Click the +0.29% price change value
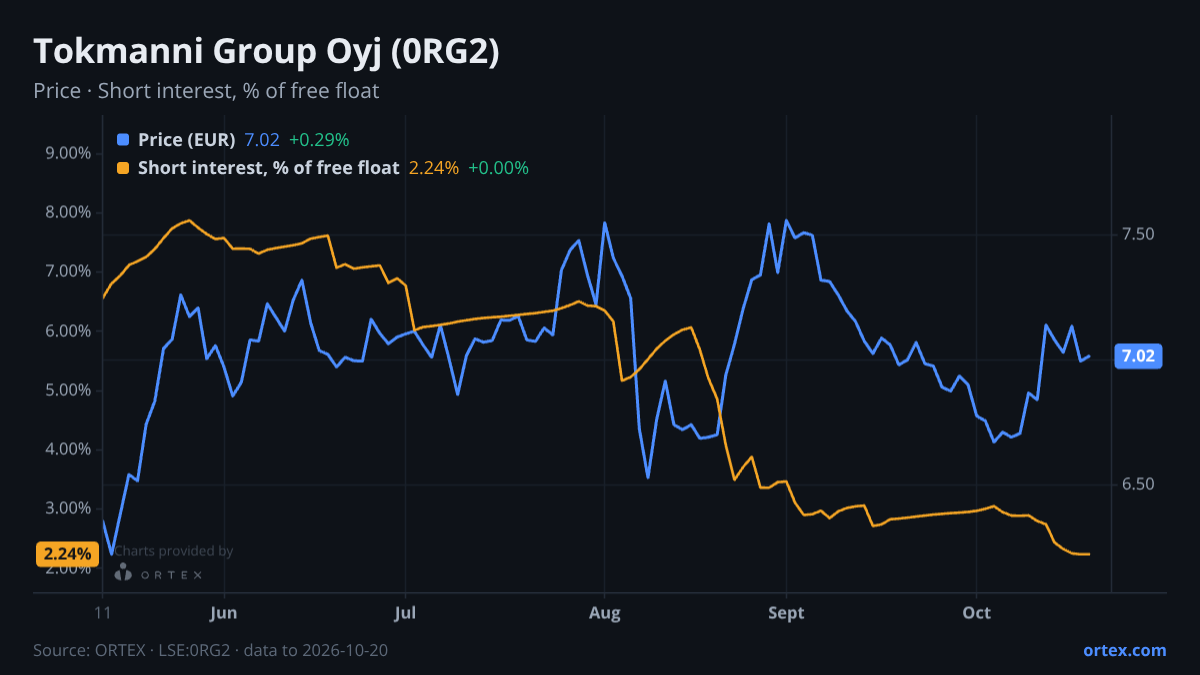1200x675 pixels. pos(319,140)
